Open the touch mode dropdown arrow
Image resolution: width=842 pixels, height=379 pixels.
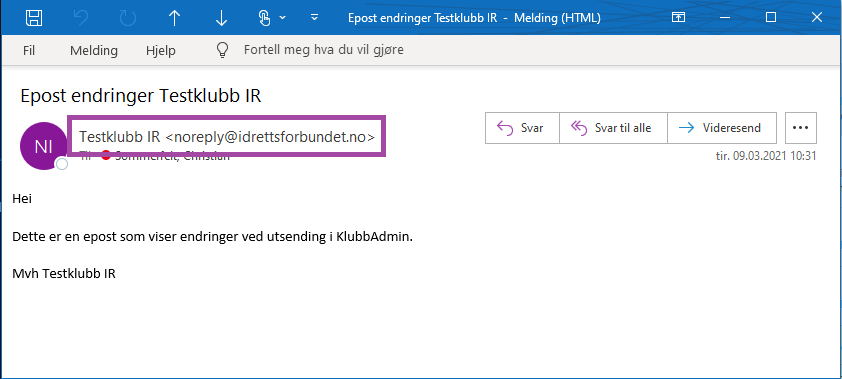coord(282,18)
